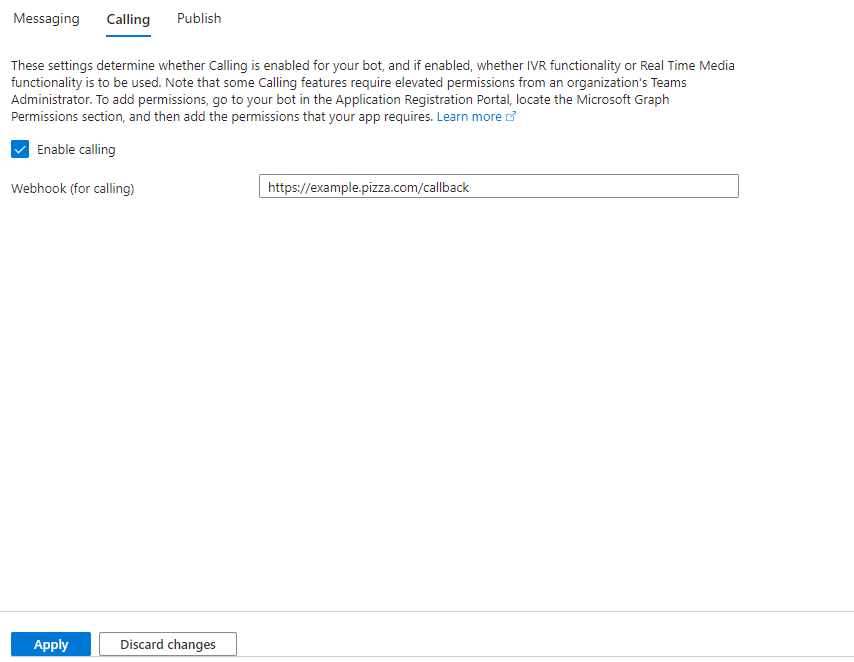Screen dimensions: 854x662
Task: Click the Enable calling label text
Action: click(x=76, y=150)
